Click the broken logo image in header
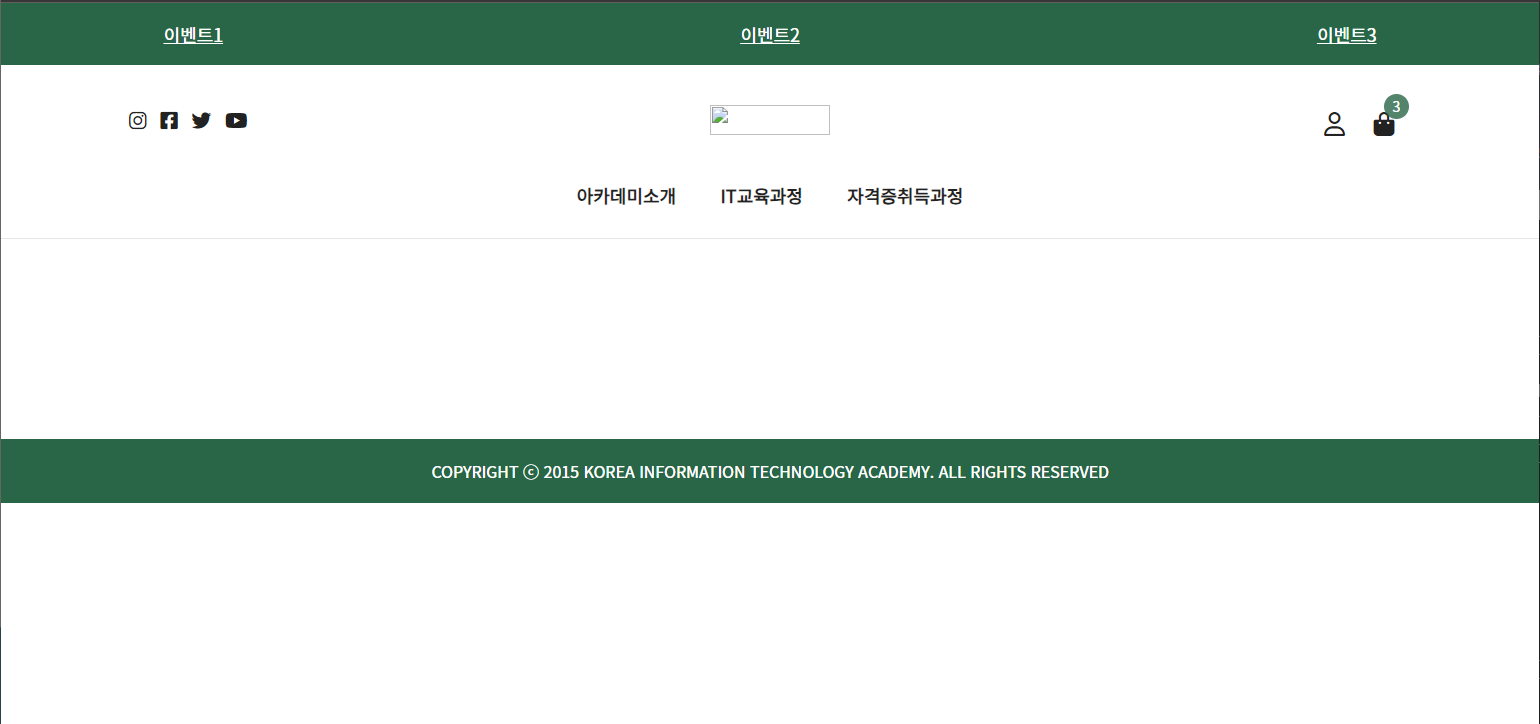This screenshot has height=724, width=1540. click(x=770, y=120)
